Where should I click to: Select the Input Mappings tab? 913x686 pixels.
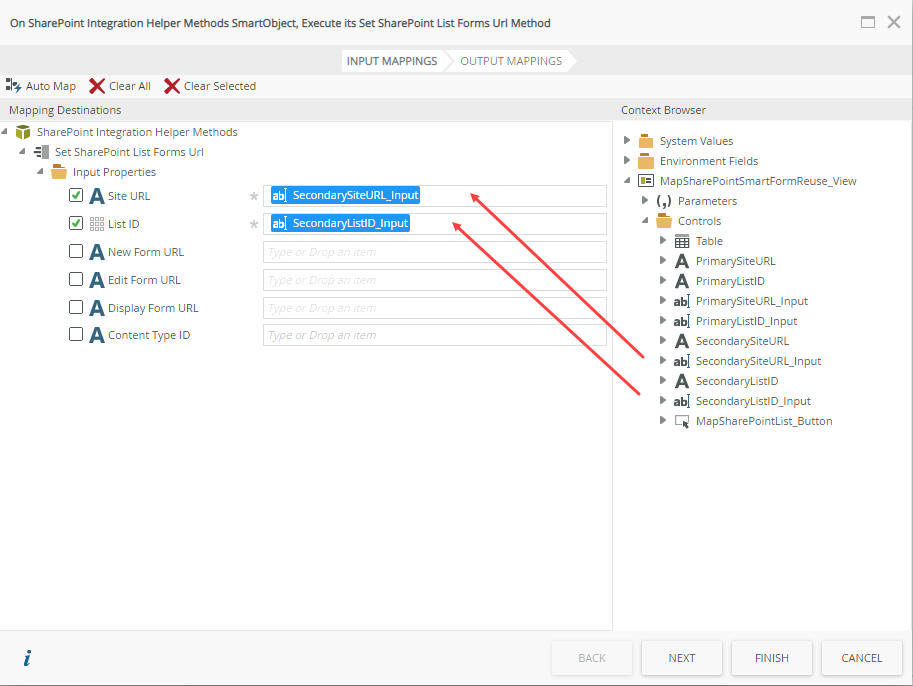coord(392,61)
